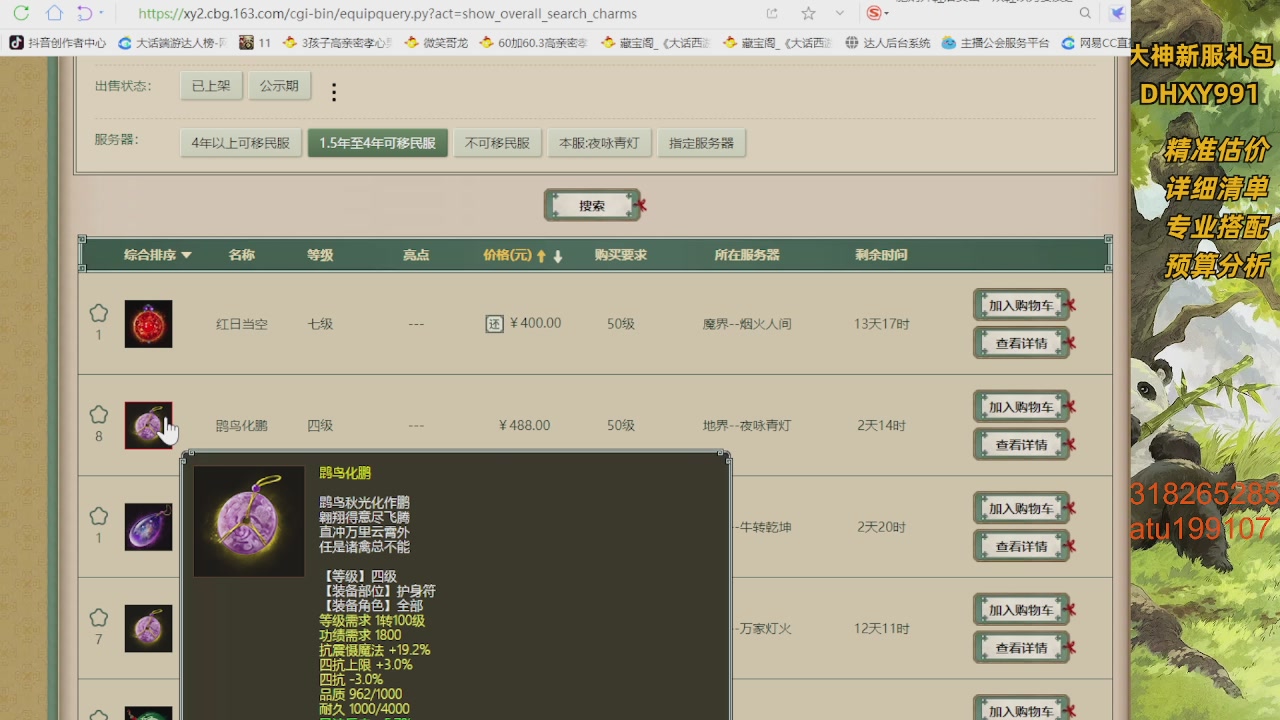The image size is (1280, 720).
Task: Open the 主播公会服务平台 bookmark
Action: (x=996, y=43)
